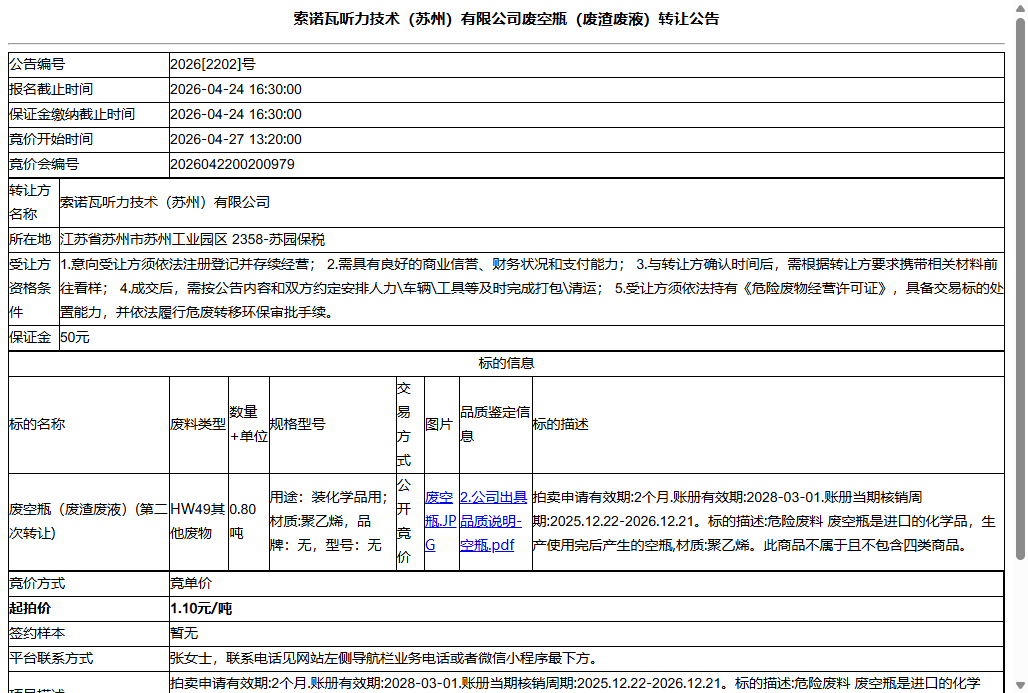Click the scrollbar down arrow
Viewport: 1028px width, 693px height.
pyautogui.click(x=1020, y=686)
